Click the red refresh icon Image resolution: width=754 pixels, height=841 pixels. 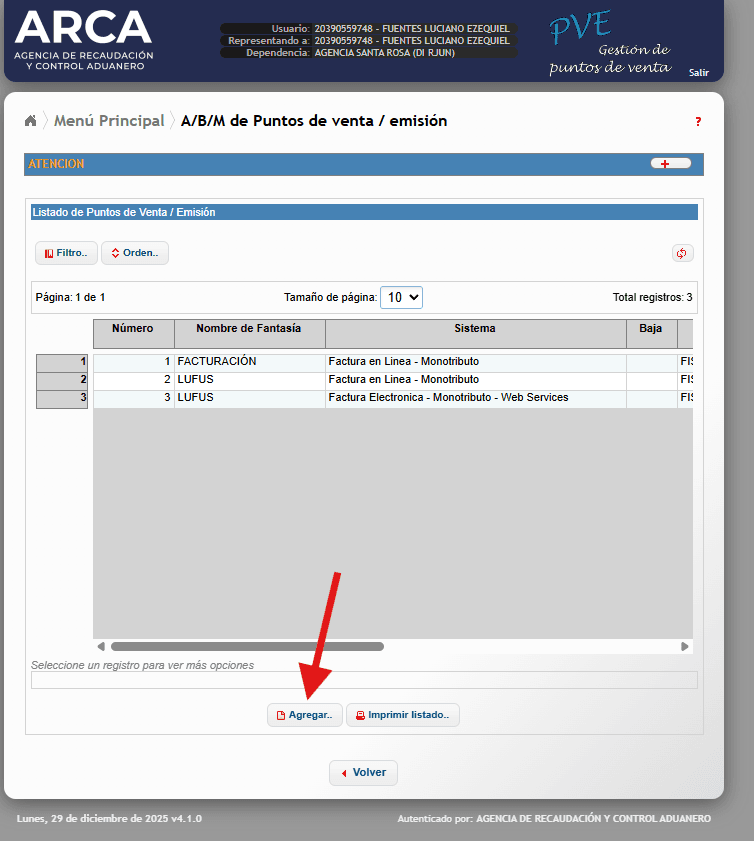[x=682, y=253]
